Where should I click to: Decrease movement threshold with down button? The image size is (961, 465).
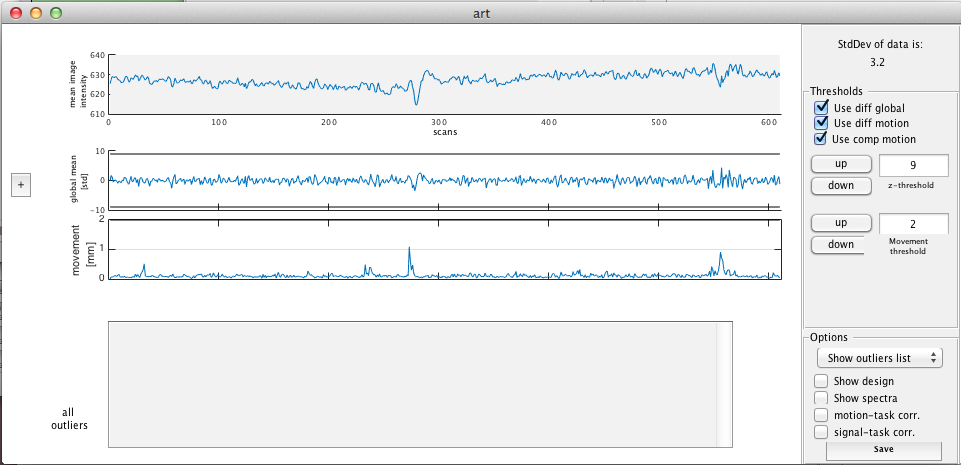(841, 244)
